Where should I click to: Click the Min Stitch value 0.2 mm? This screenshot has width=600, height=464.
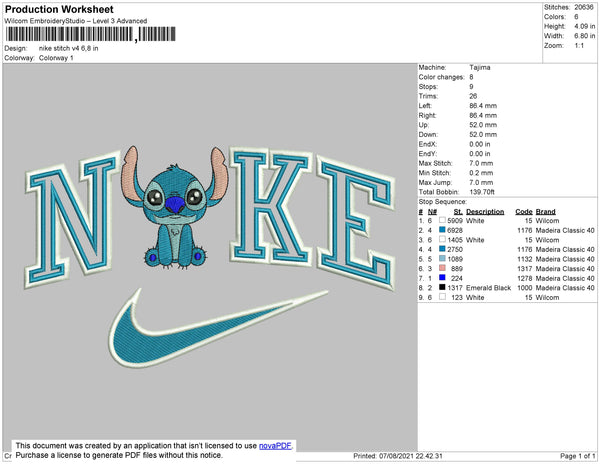point(481,173)
